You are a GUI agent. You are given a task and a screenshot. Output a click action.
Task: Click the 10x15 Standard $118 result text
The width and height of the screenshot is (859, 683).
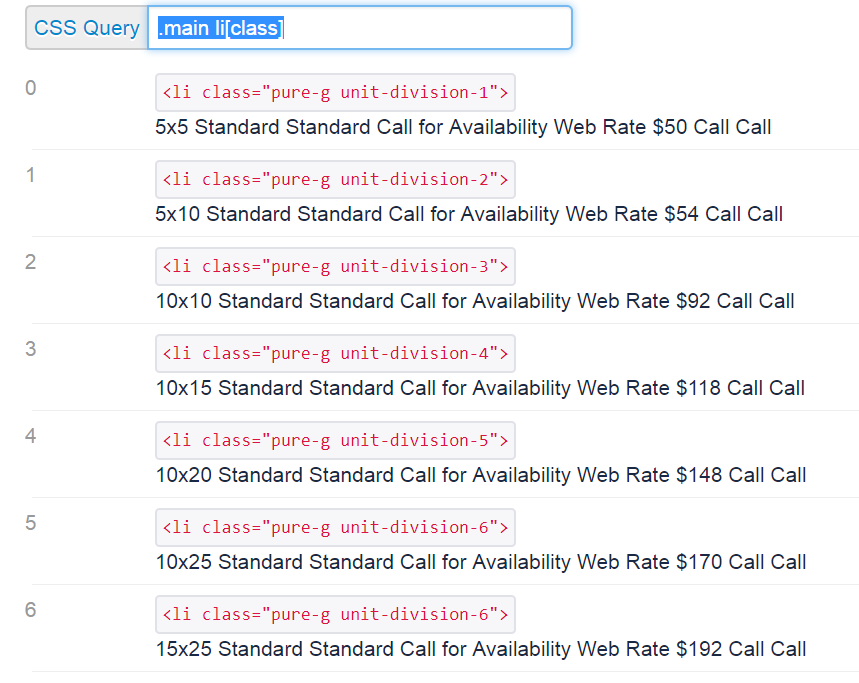click(480, 388)
